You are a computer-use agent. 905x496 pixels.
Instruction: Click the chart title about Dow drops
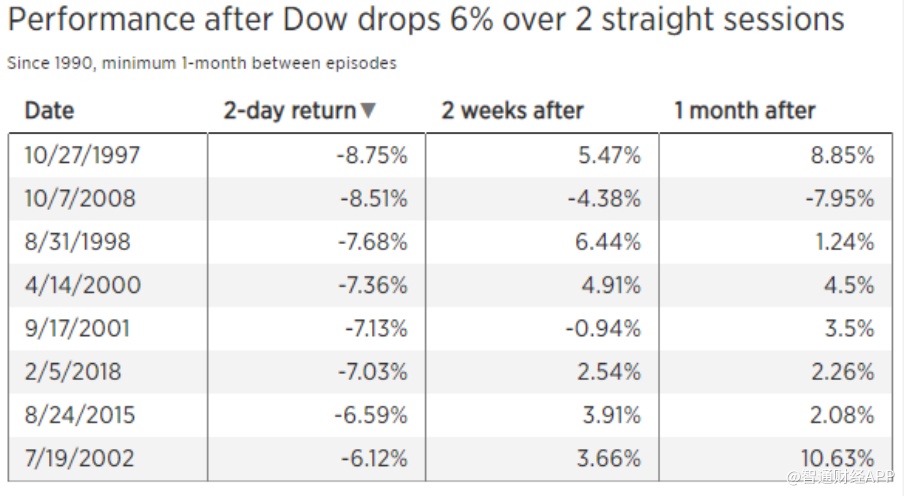(x=426, y=20)
